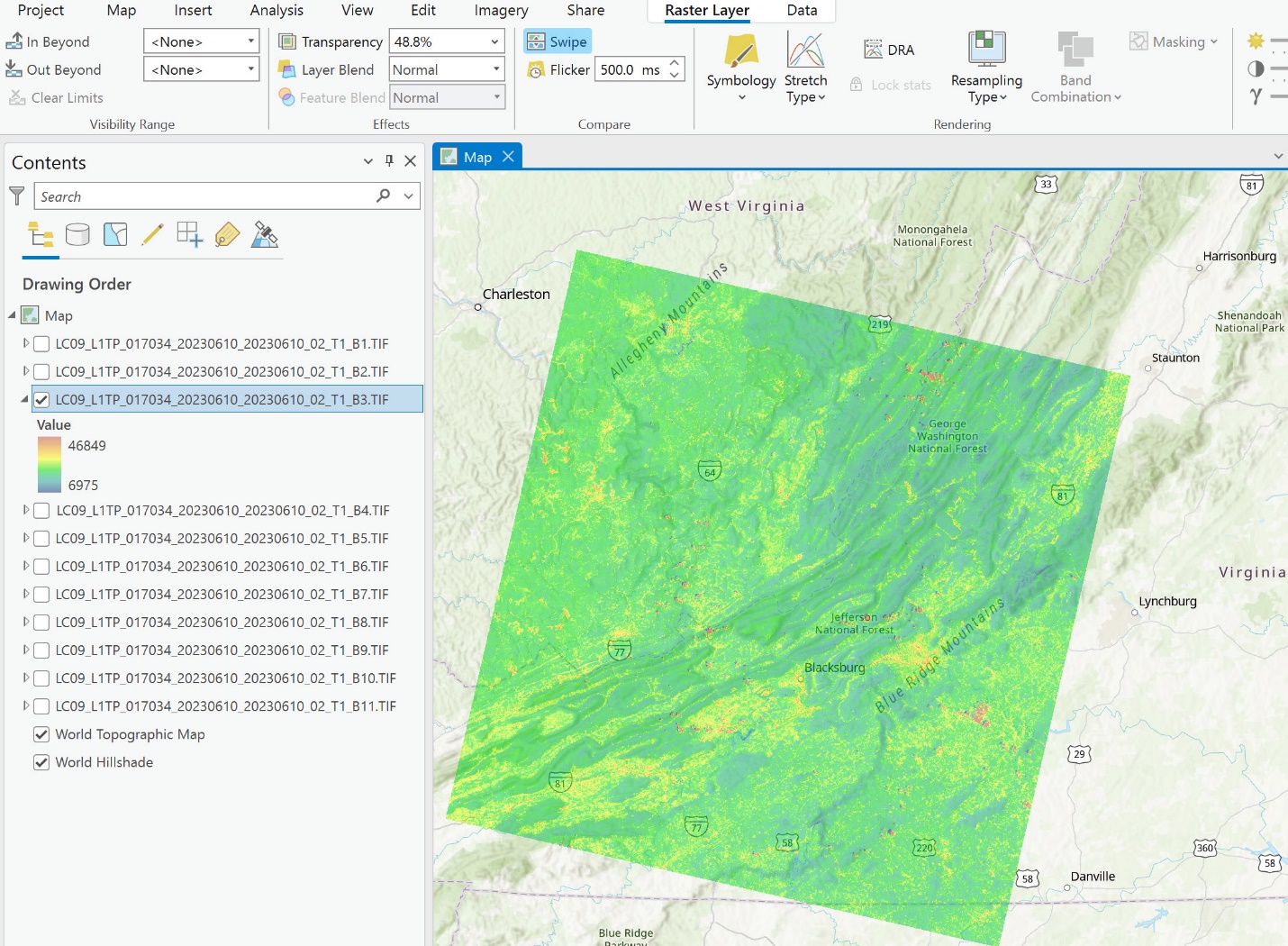Check the B4.TIF layer visibility box
Viewport: 1288px width, 946px height.
pyautogui.click(x=41, y=511)
